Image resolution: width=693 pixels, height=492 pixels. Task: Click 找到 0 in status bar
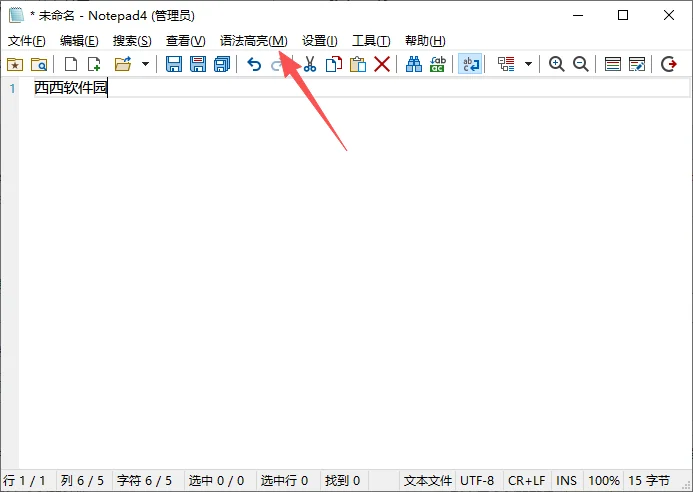[343, 481]
